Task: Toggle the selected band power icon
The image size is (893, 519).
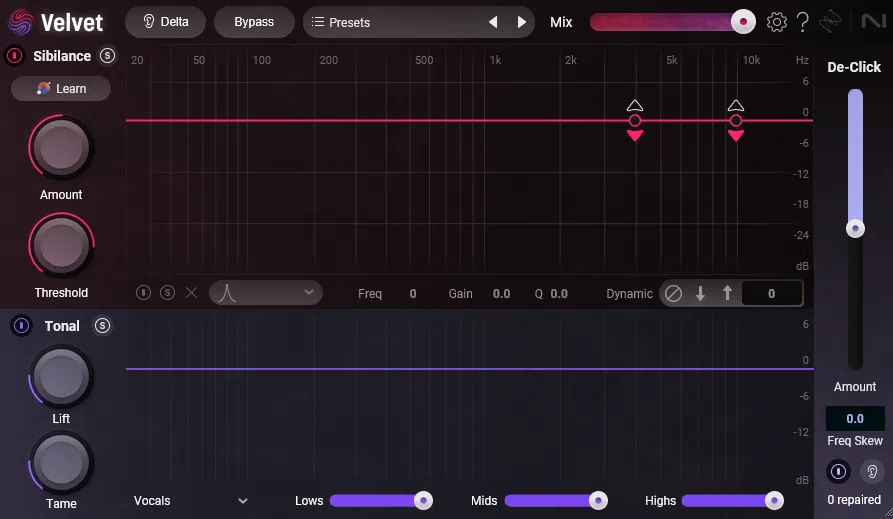Action: (143, 293)
